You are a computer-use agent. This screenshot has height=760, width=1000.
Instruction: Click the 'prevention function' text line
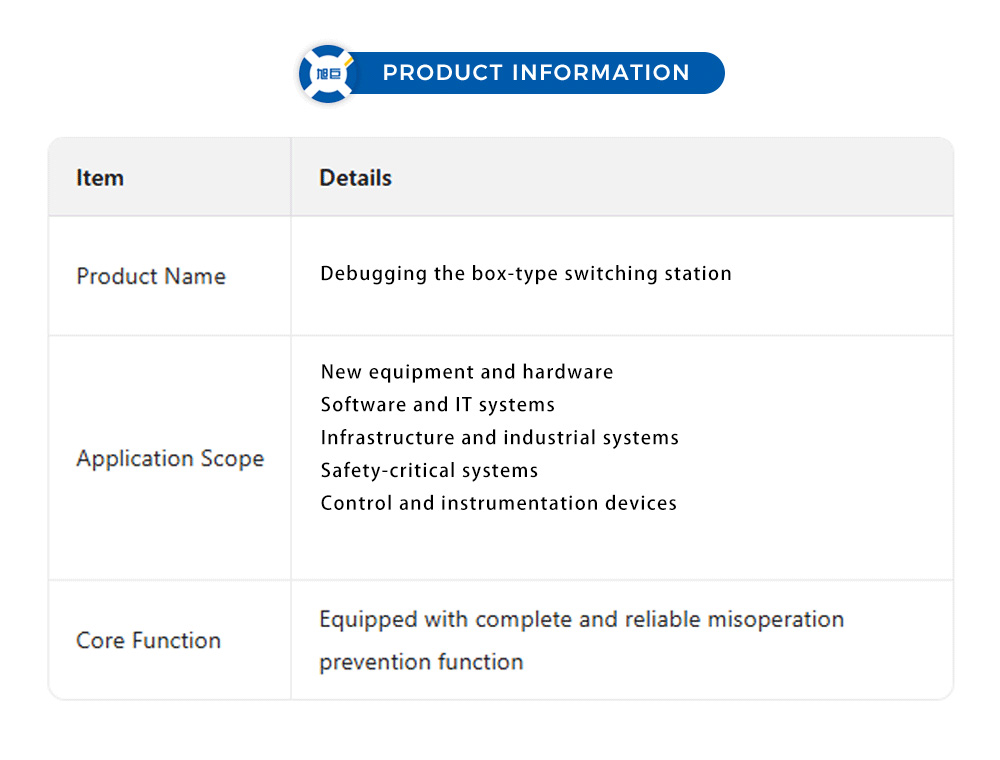tap(421, 662)
